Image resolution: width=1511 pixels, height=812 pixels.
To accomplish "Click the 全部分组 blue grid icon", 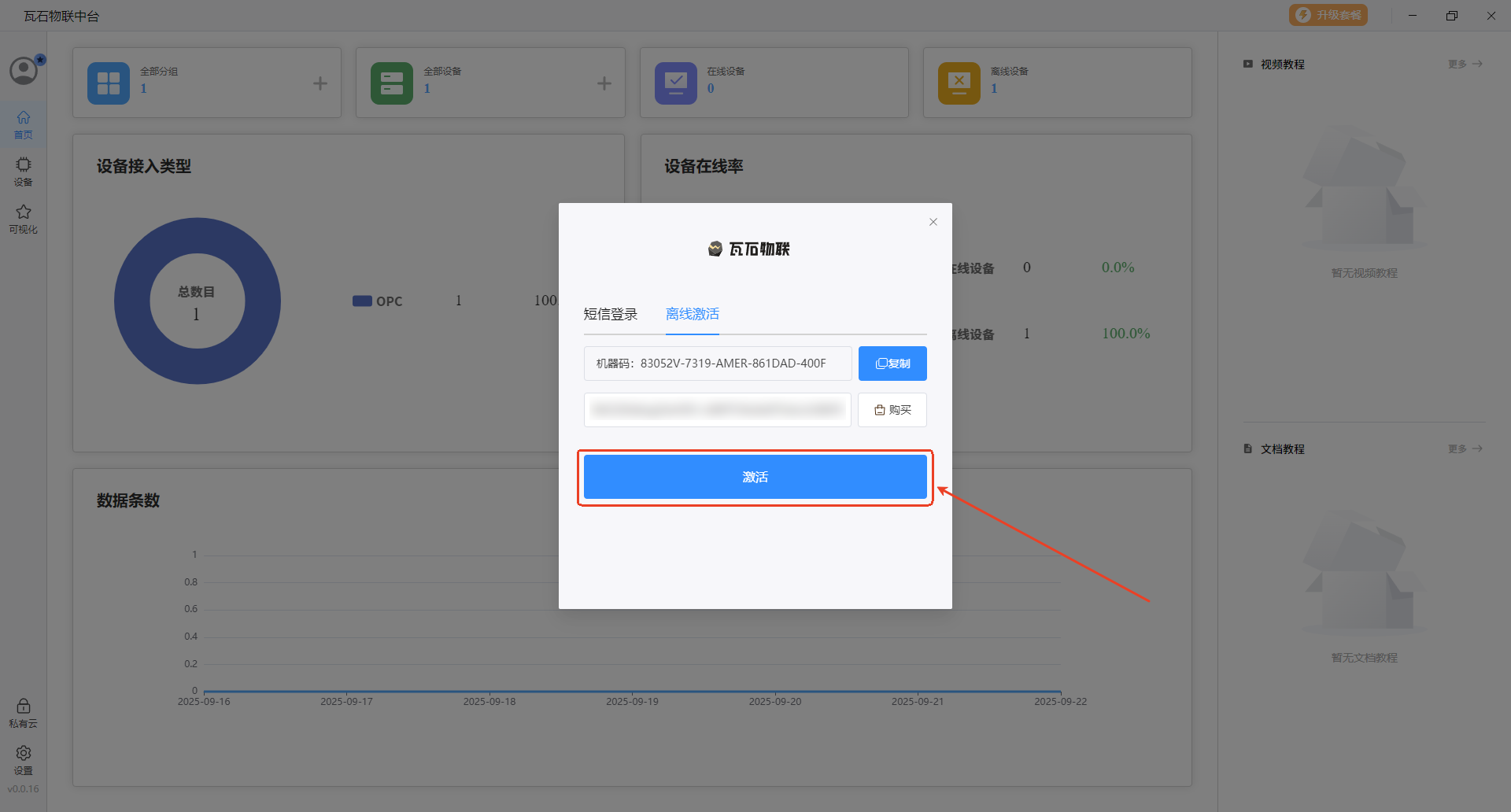I will (109, 83).
